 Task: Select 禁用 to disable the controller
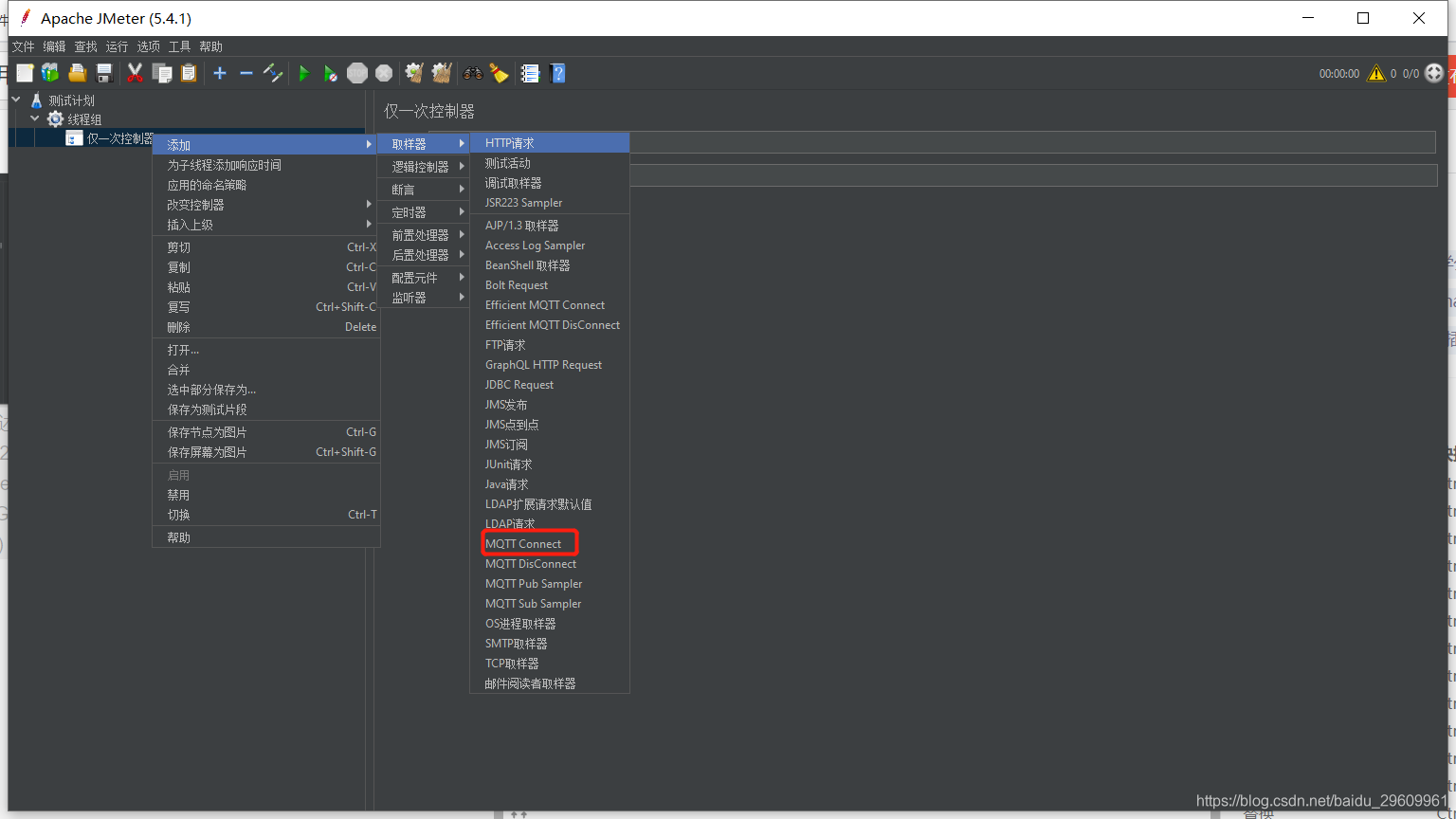coord(178,494)
